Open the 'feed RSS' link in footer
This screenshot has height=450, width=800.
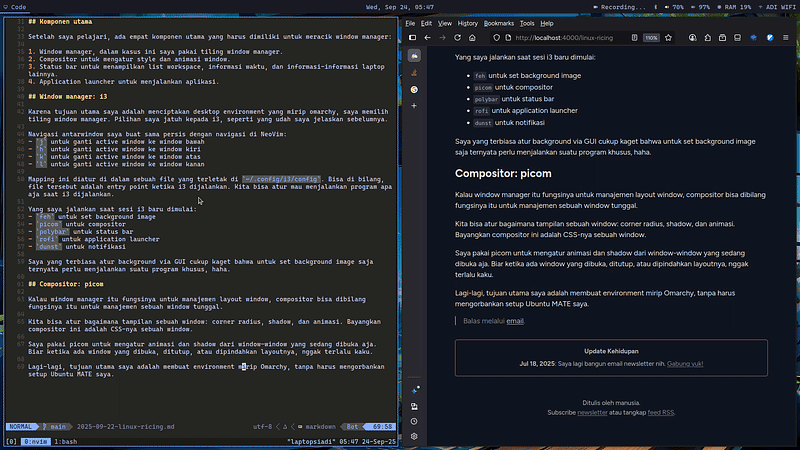coord(658,412)
